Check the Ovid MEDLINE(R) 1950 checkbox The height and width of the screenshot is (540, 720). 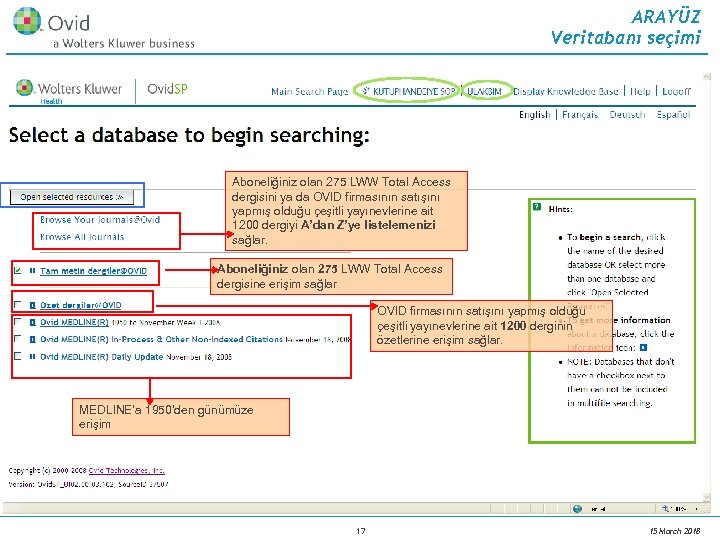click(x=17, y=321)
